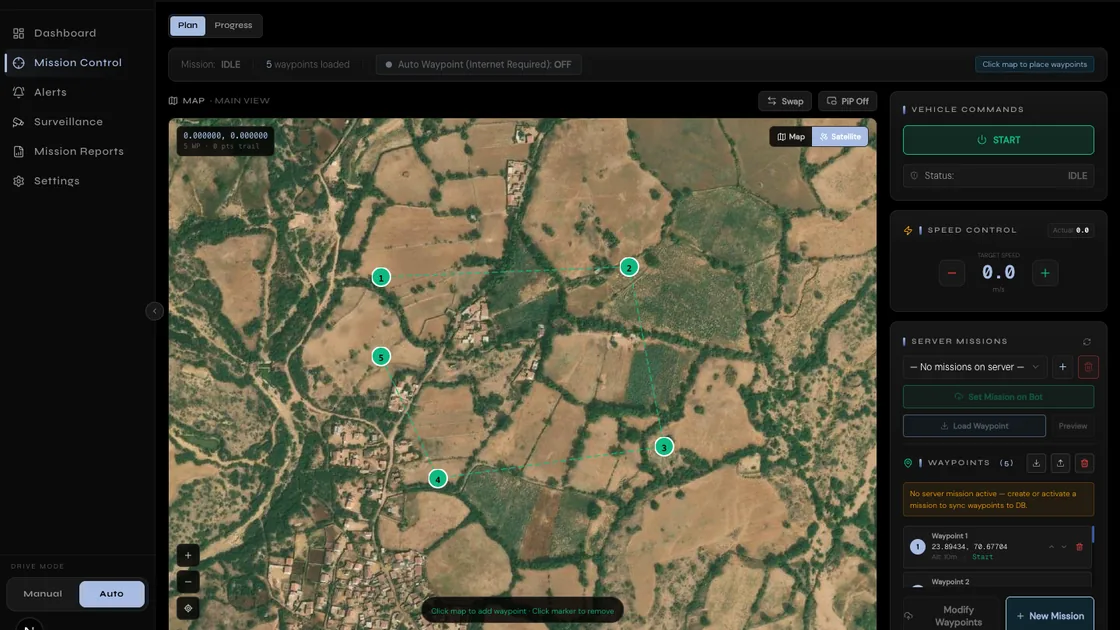Set drive mode to Auto
1120x630 pixels.
[x=111, y=594]
